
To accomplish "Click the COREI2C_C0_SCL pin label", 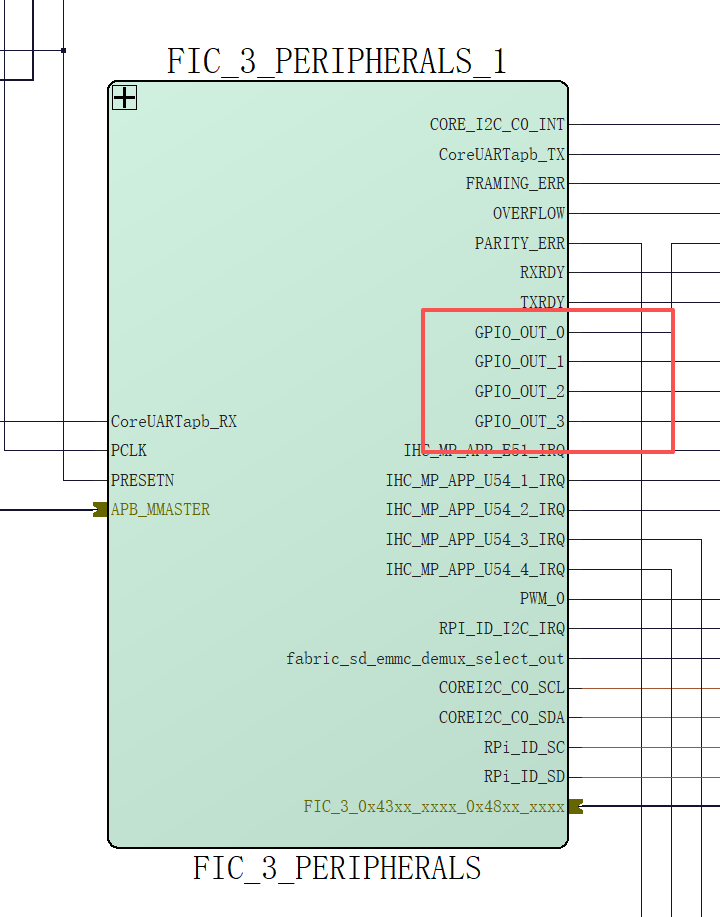I will click(x=502, y=688).
